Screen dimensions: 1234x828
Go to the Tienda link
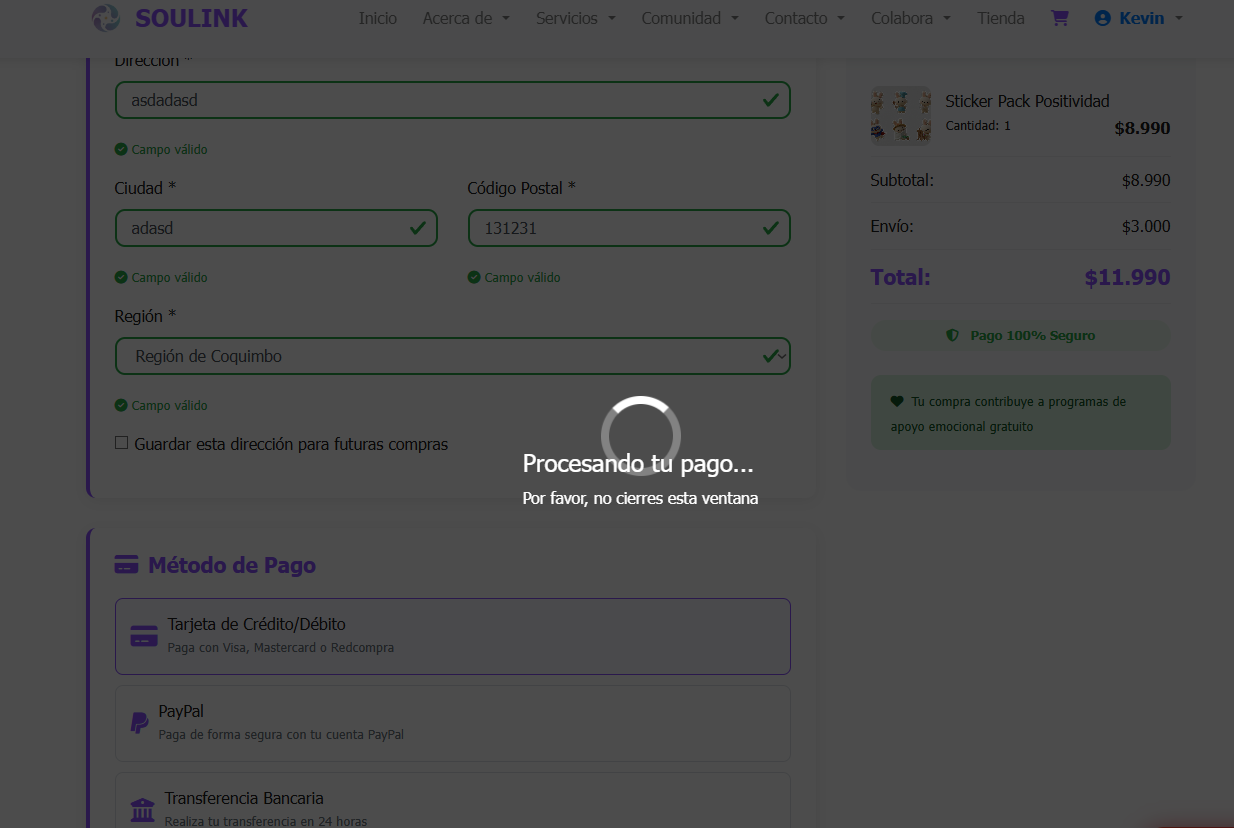[1000, 18]
